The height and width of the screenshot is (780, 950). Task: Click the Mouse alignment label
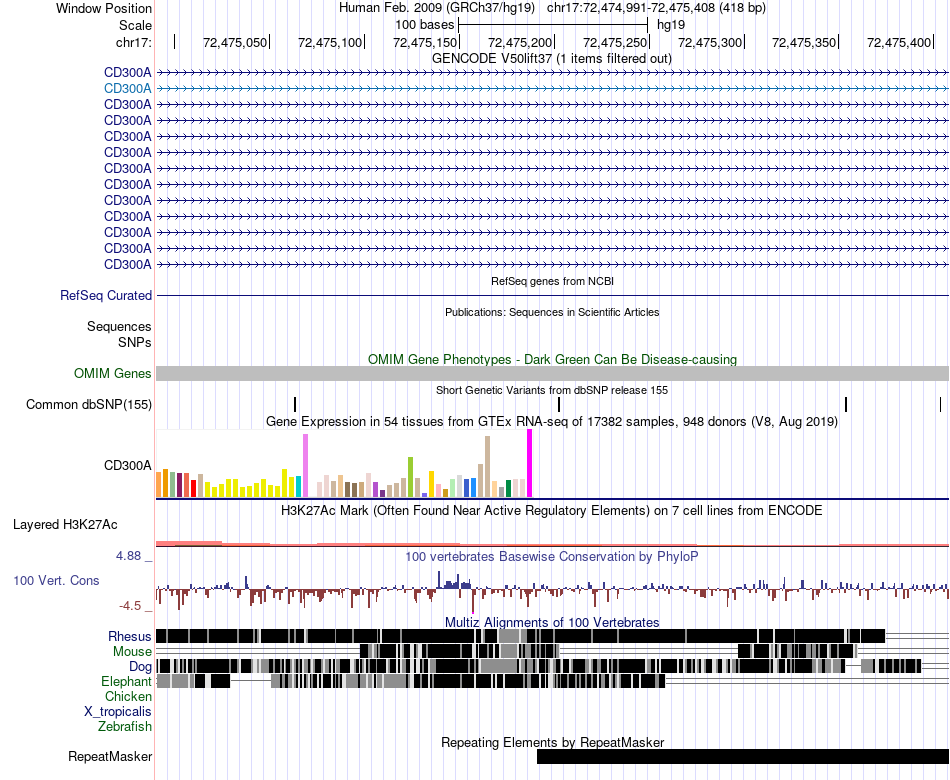[x=132, y=652]
